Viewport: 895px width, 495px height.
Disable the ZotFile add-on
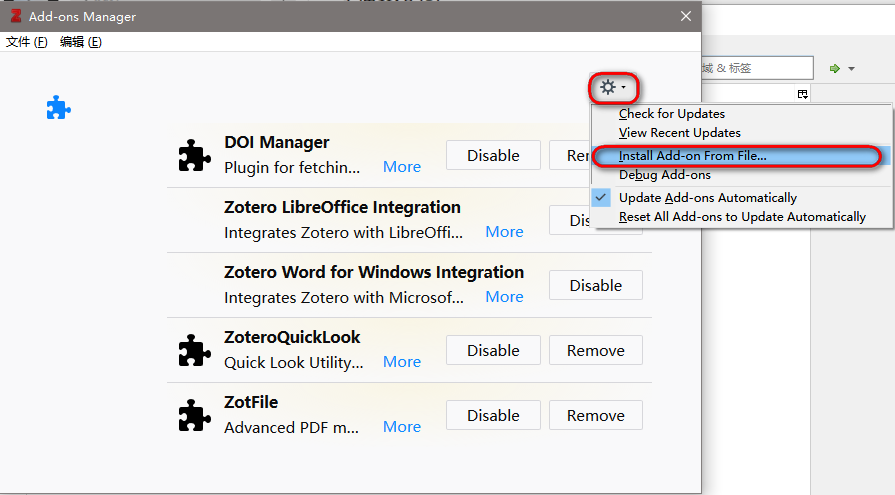click(493, 415)
